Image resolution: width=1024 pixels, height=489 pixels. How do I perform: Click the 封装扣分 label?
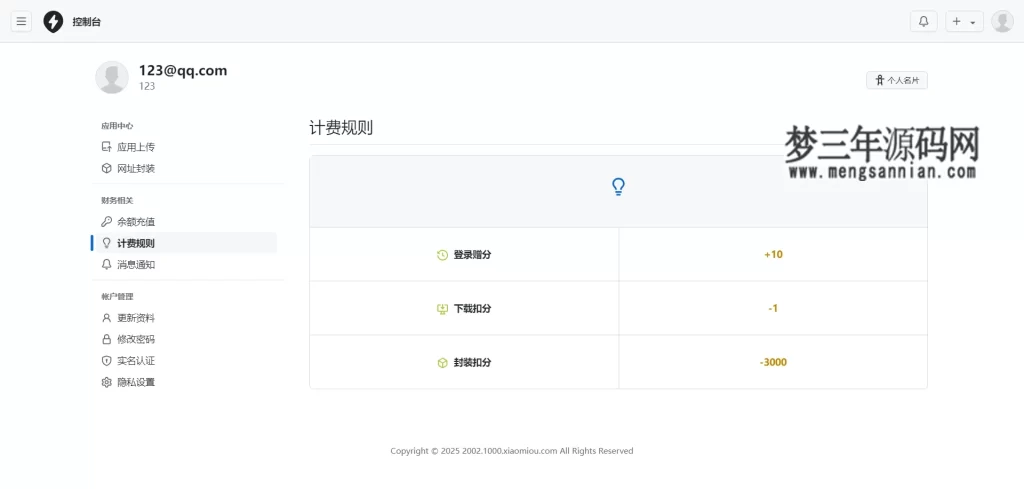(x=472, y=362)
